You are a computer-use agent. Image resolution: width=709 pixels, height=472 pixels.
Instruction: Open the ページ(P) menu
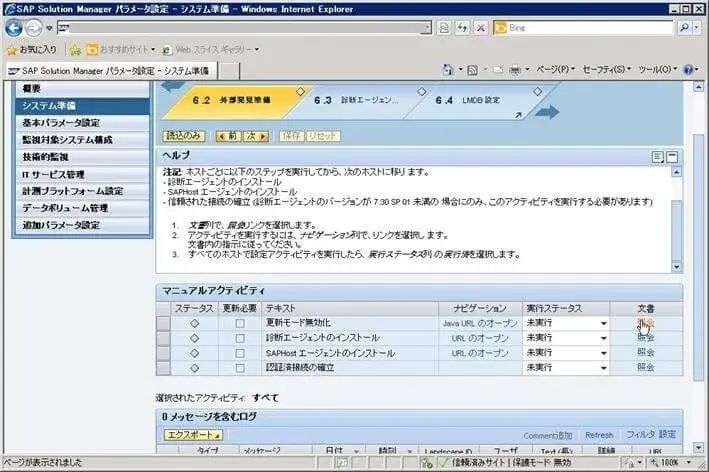pos(555,70)
